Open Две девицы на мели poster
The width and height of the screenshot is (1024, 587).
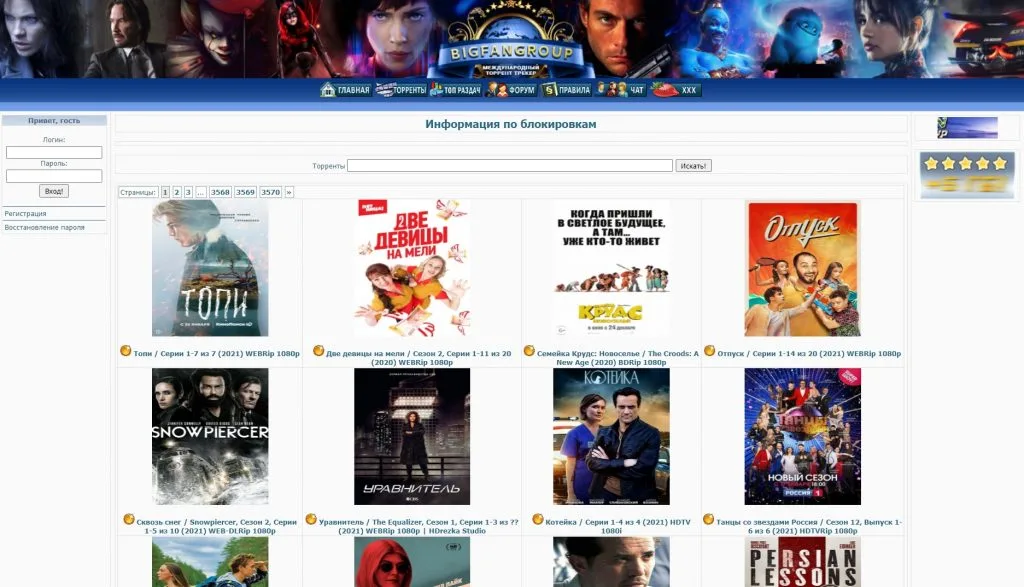click(412, 268)
